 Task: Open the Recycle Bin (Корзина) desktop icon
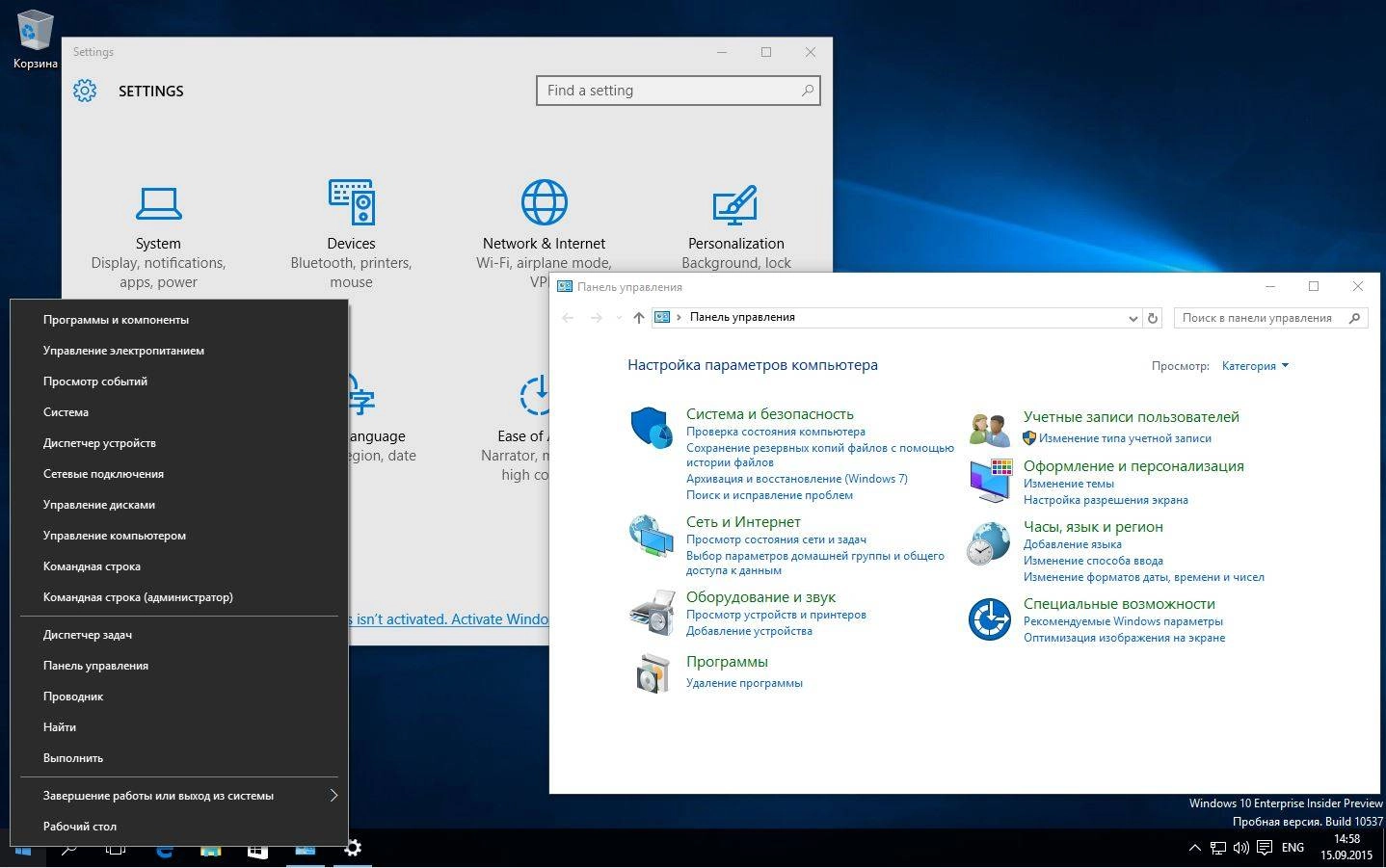tap(35, 39)
